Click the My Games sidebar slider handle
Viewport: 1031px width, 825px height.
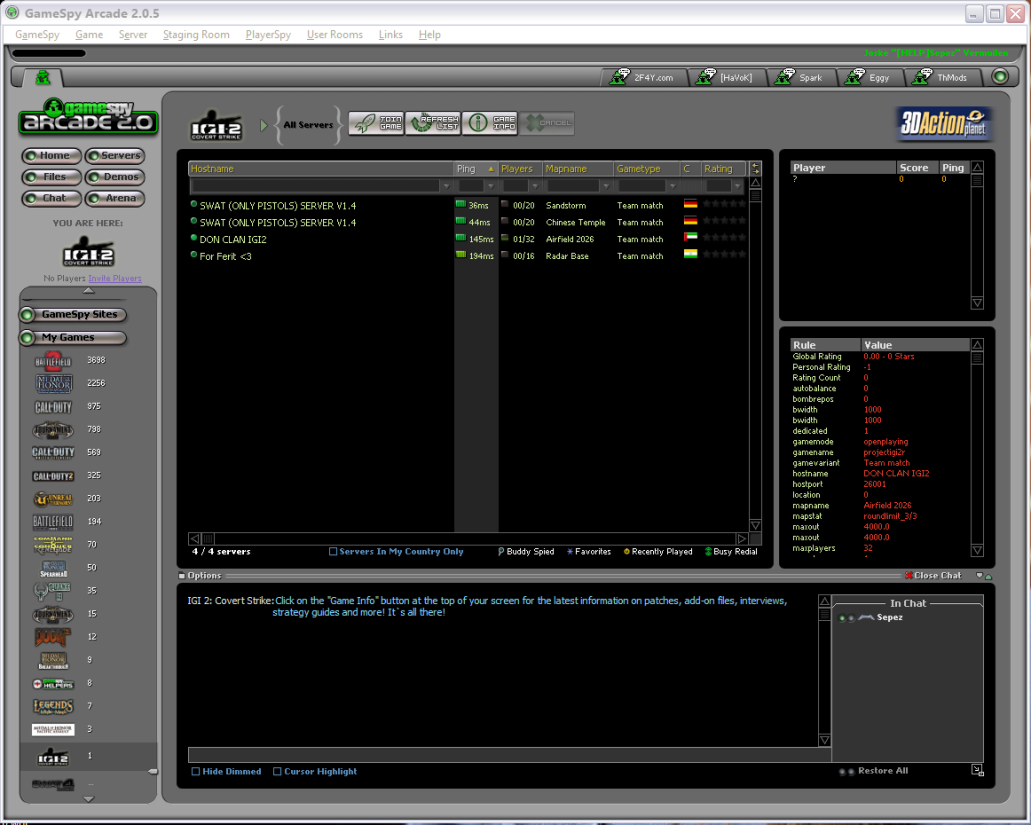[x=153, y=772]
